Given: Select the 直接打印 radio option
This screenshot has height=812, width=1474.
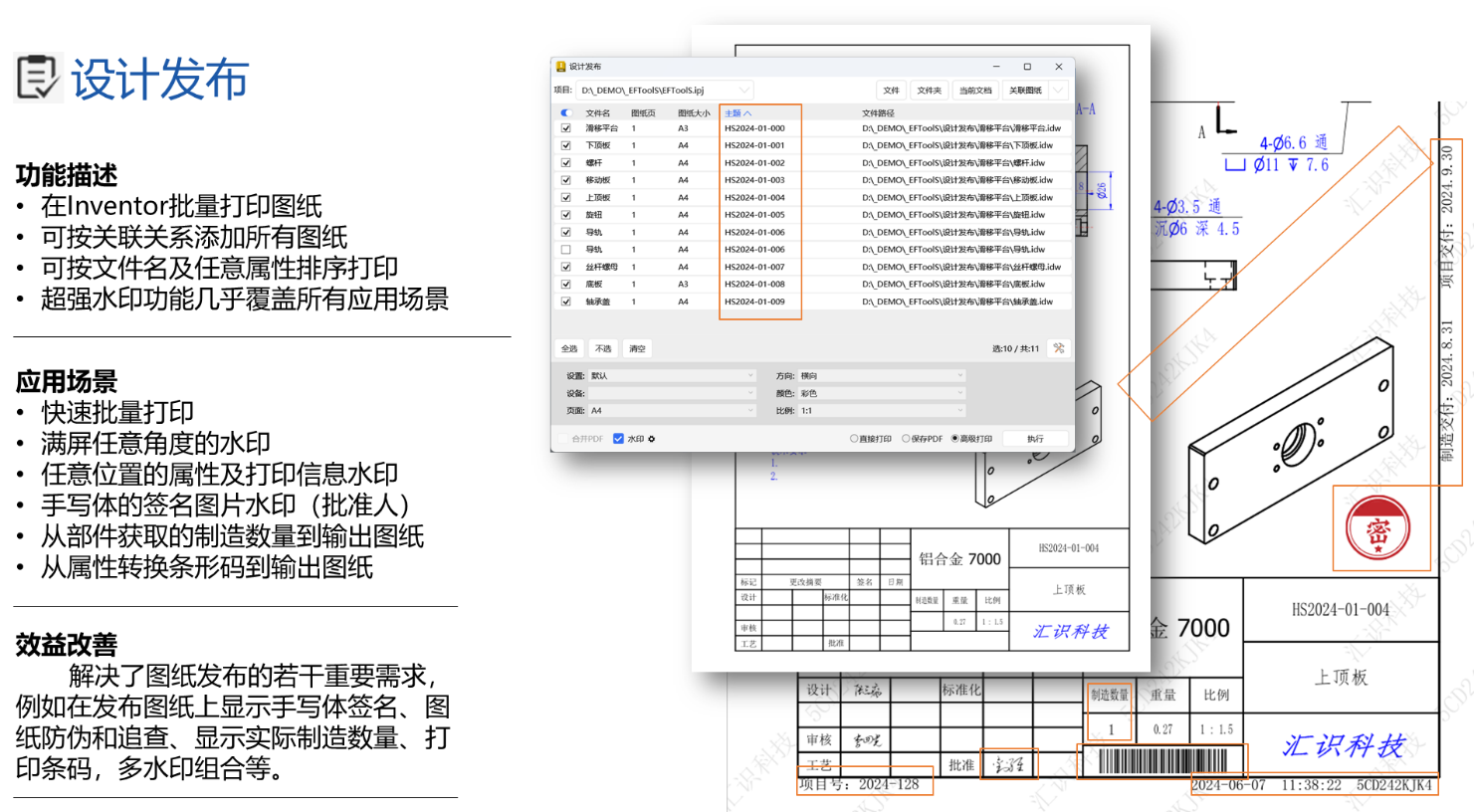Looking at the screenshot, I should [854, 439].
